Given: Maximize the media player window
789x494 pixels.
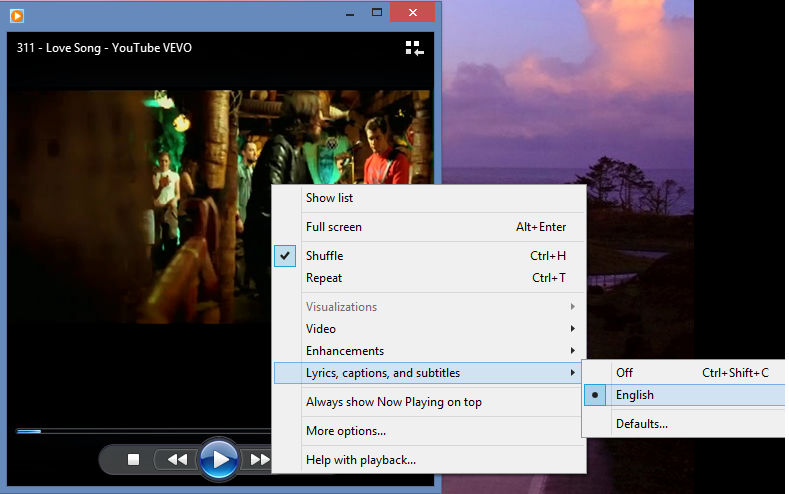Looking at the screenshot, I should click(x=377, y=13).
